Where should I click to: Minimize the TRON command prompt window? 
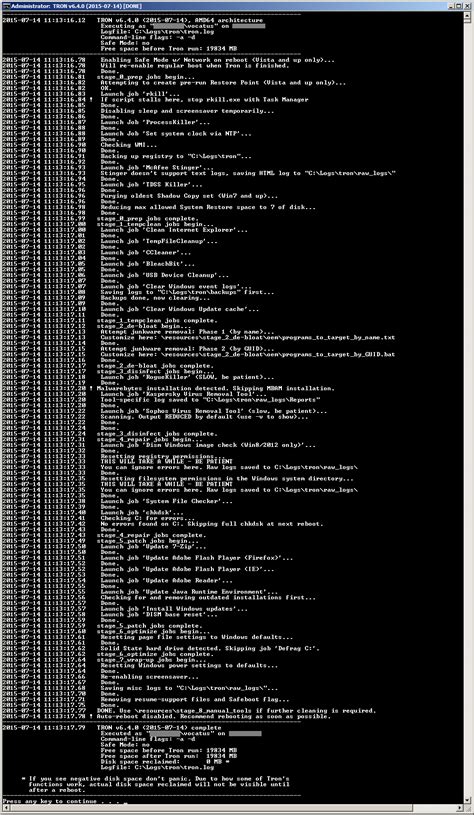451,5
